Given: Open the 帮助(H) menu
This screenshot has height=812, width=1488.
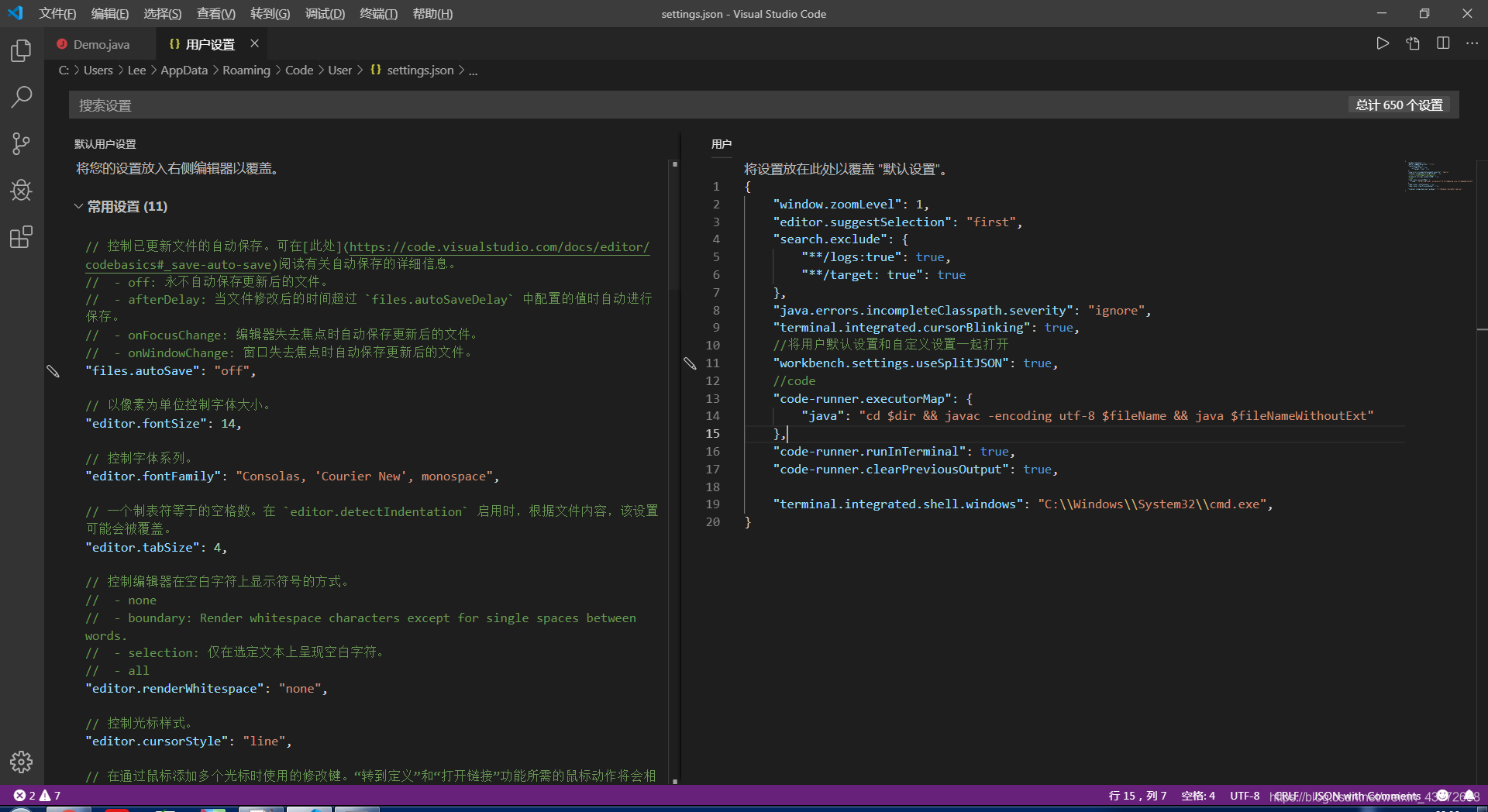Looking at the screenshot, I should point(432,14).
